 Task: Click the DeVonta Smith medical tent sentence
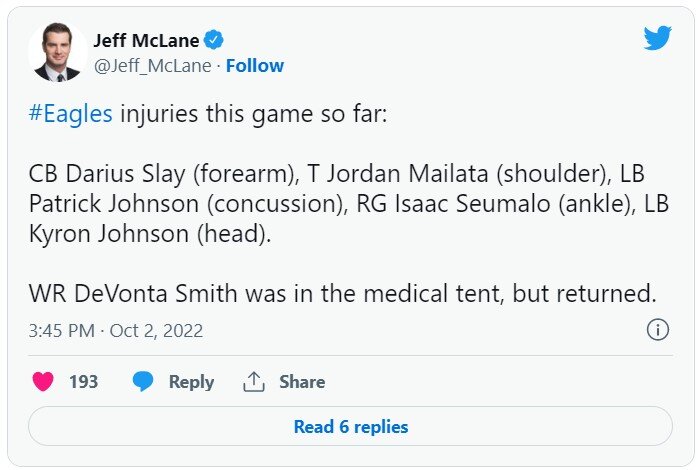342,294
